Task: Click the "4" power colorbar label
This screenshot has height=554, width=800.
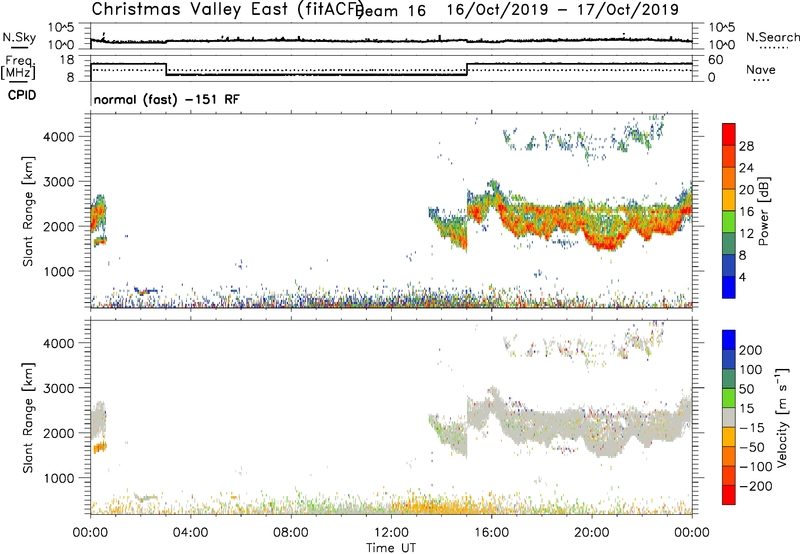Action: coord(742,277)
